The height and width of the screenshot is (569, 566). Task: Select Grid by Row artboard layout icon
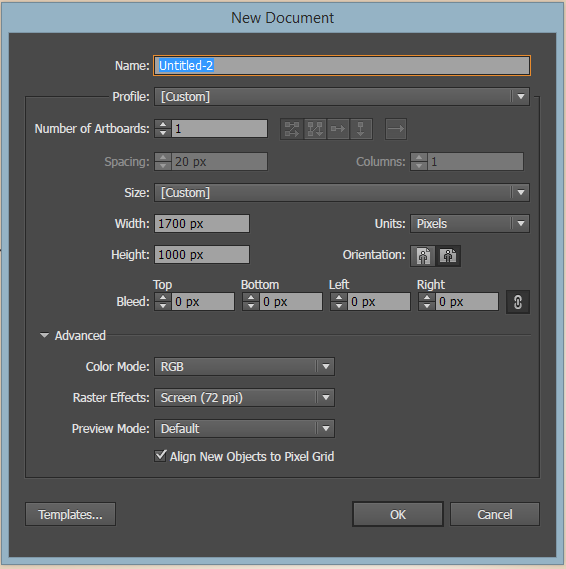coord(292,129)
